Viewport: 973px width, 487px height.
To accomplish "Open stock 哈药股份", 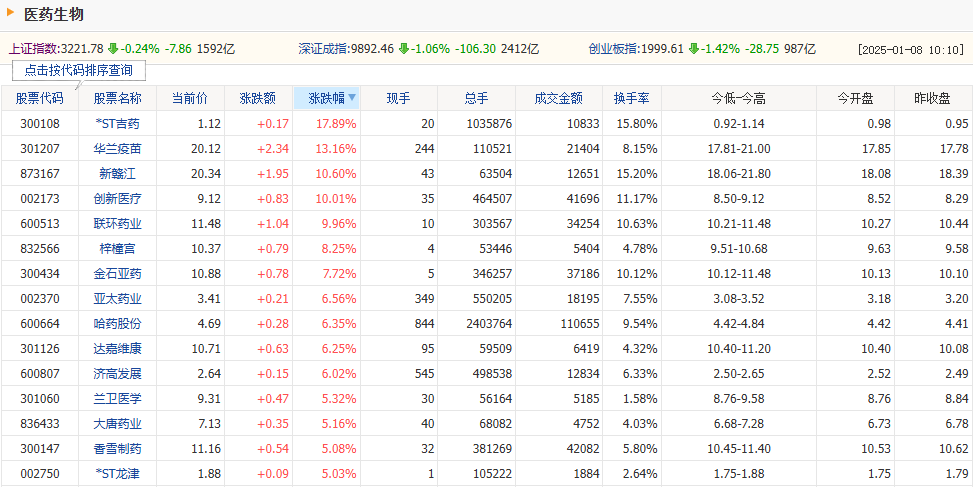I will tap(118, 324).
